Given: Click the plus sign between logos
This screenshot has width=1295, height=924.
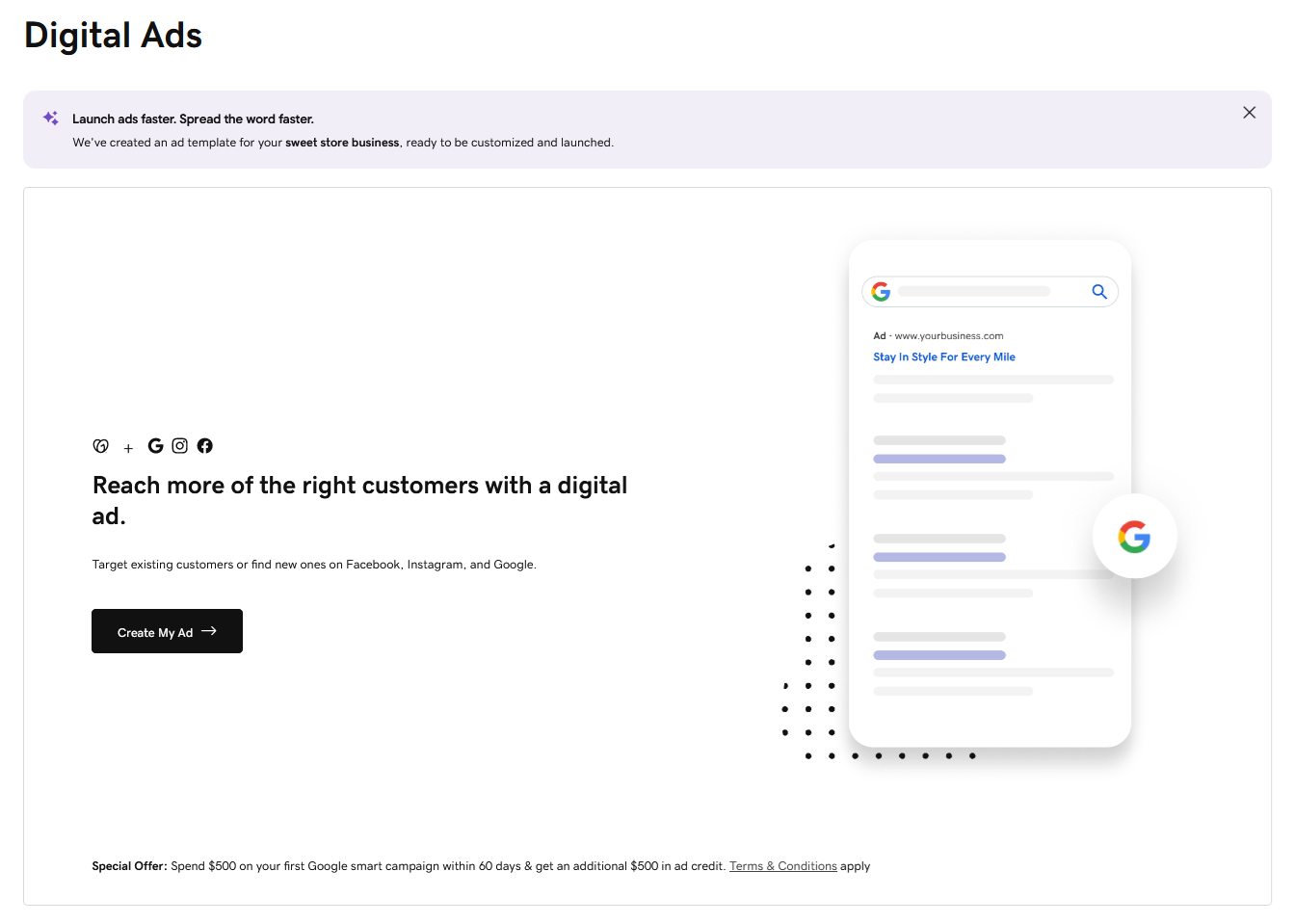Looking at the screenshot, I should (x=128, y=448).
